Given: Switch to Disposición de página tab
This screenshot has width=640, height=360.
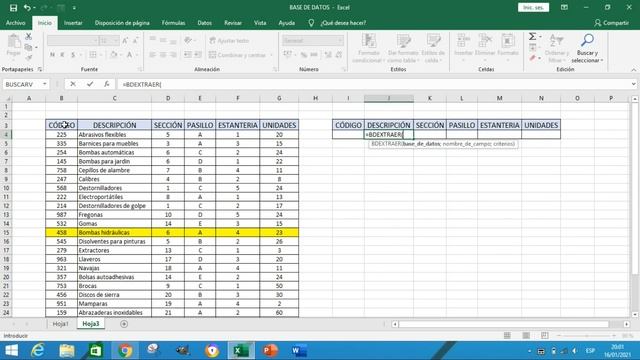Looking at the screenshot, I should pyautogui.click(x=122, y=23).
